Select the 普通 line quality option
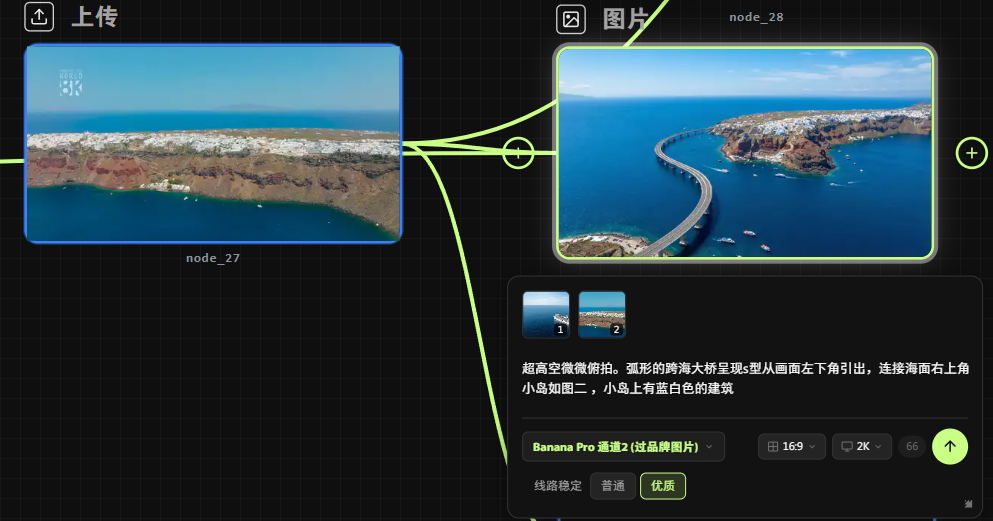The height and width of the screenshot is (521, 993). click(612, 486)
